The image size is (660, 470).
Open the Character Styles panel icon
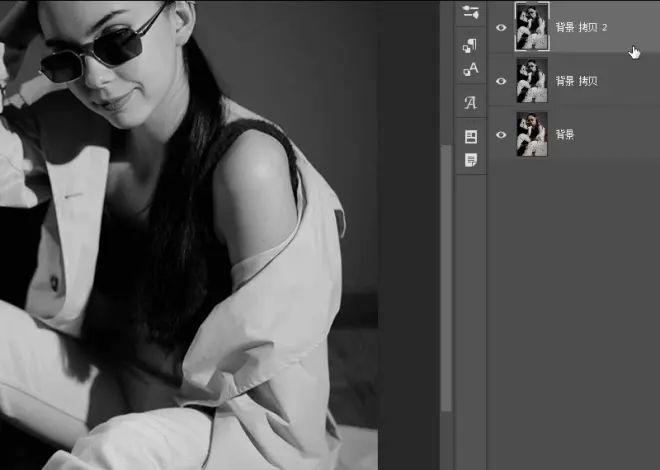pyautogui.click(x=471, y=69)
